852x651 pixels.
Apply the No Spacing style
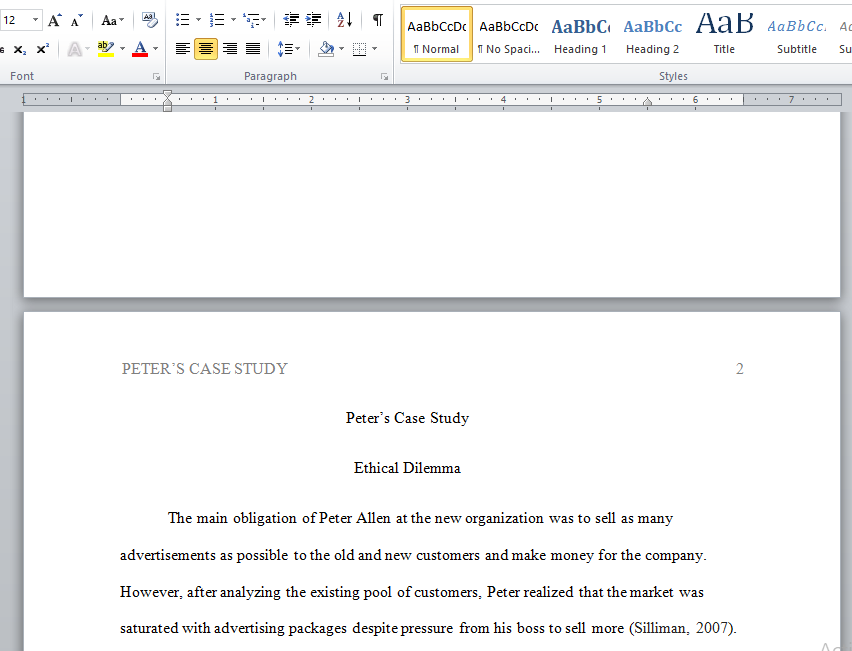click(509, 34)
